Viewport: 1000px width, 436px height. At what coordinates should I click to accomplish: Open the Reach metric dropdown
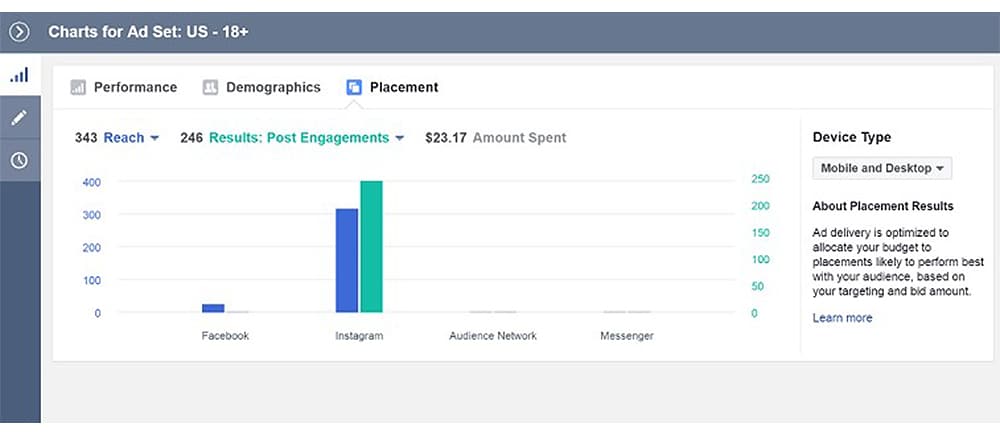(131, 138)
